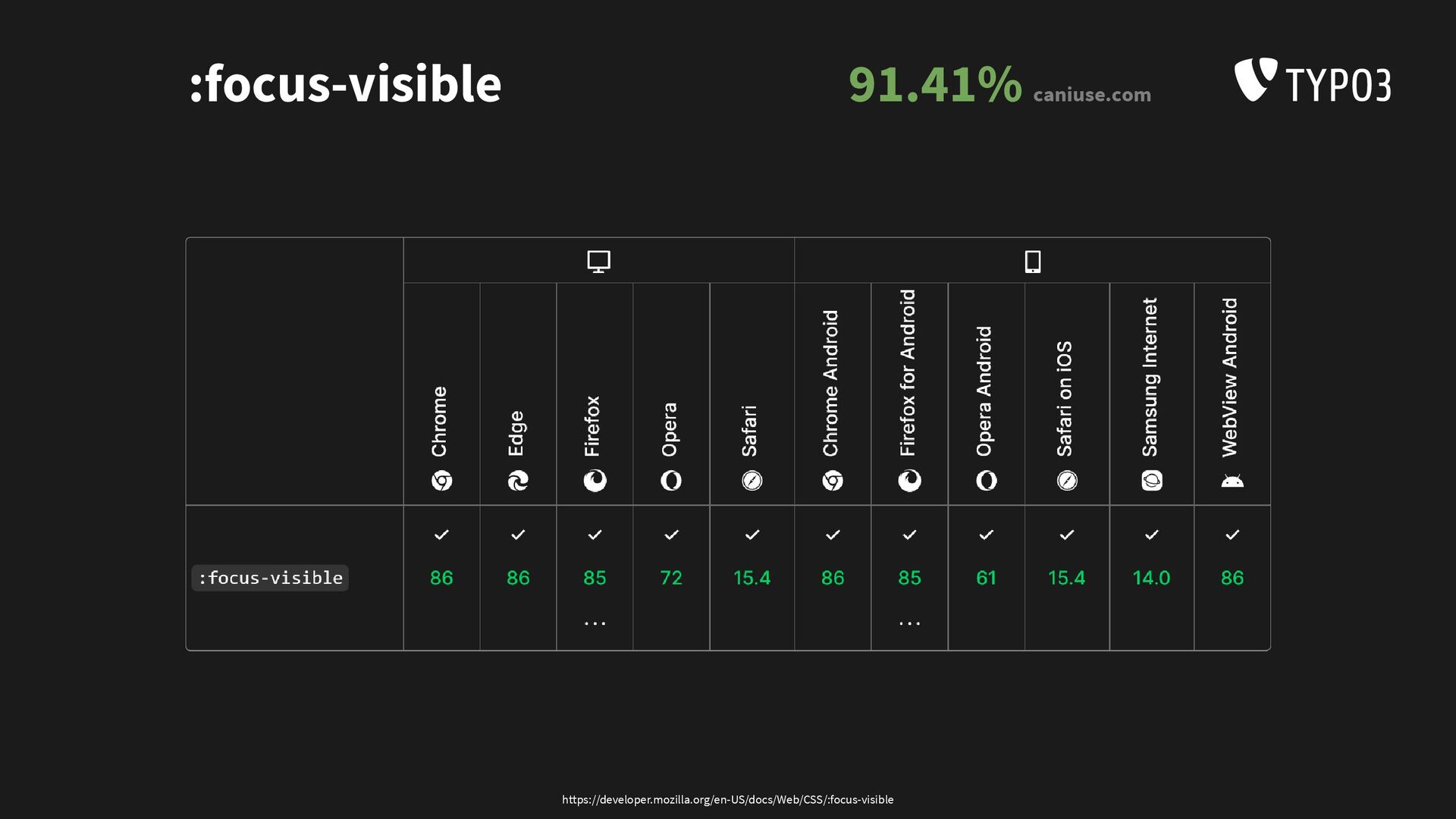Viewport: 1456px width, 819px height.
Task: Click the checkmark under Chrome column
Action: (441, 535)
